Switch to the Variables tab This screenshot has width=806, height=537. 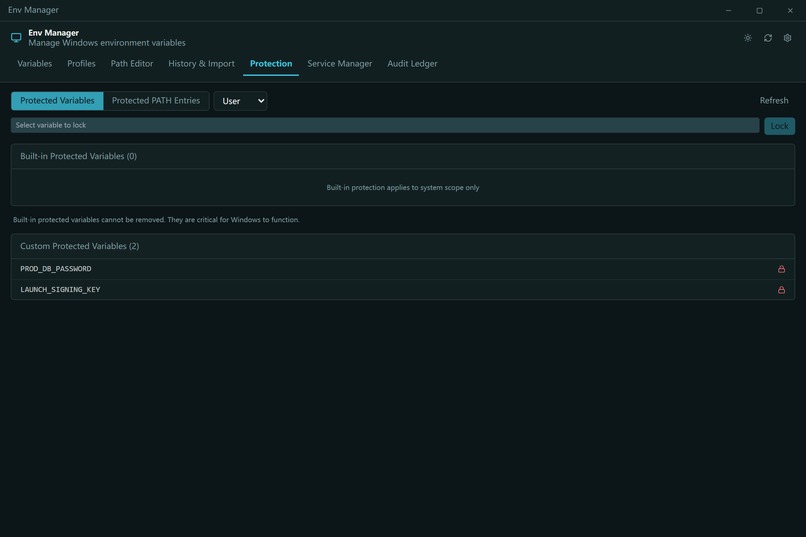[34, 64]
